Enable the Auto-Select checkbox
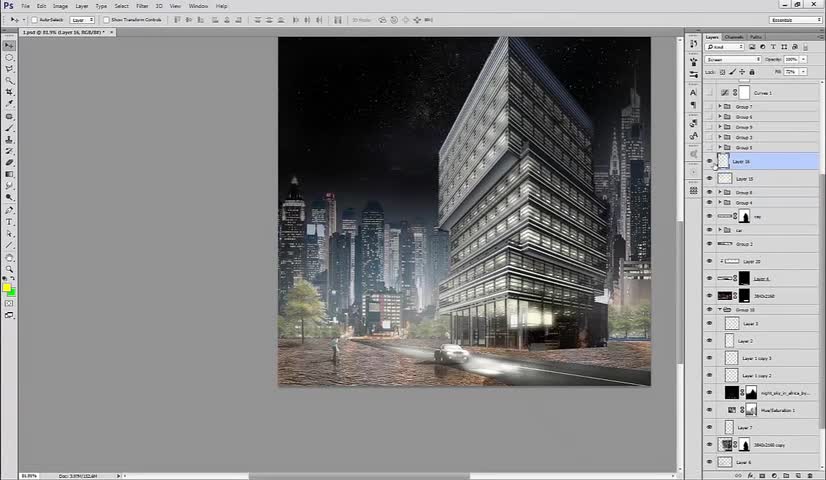The width and height of the screenshot is (826, 480). tap(34, 20)
